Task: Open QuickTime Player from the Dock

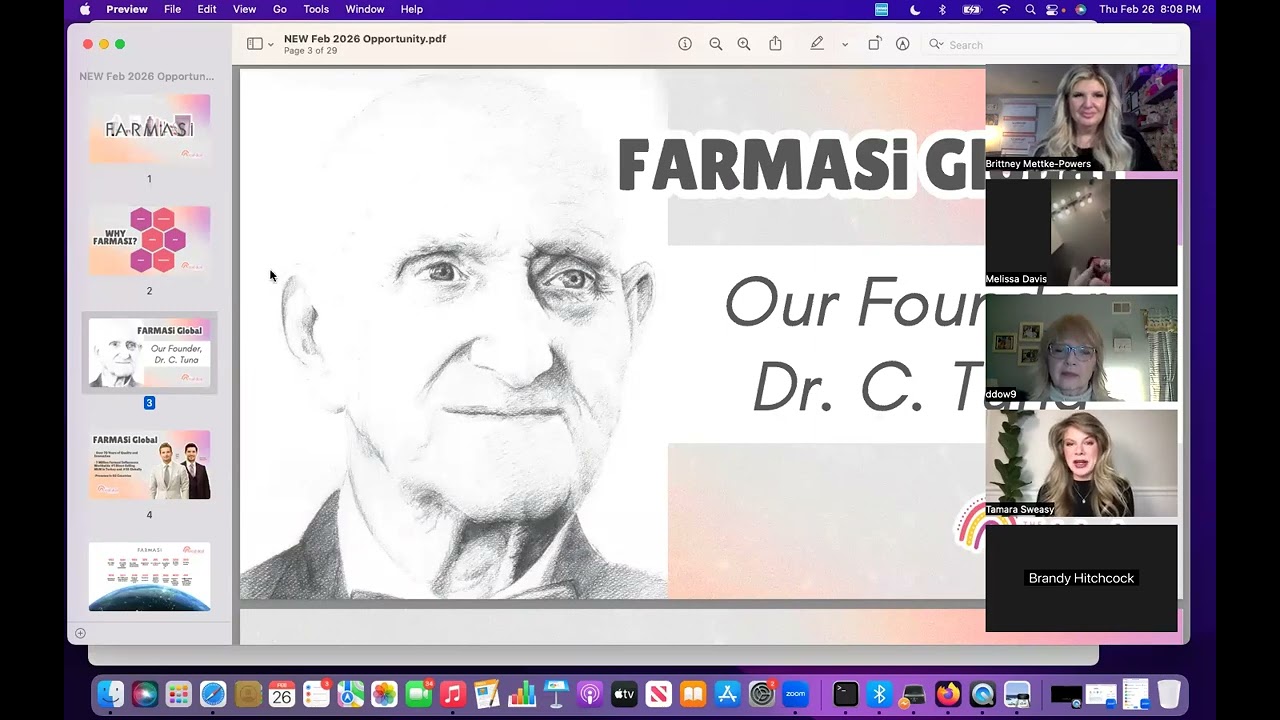Action: click(983, 694)
